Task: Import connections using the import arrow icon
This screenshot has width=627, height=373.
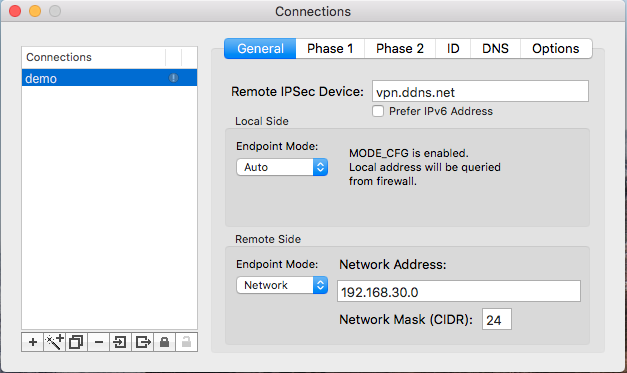Action: coord(120,342)
